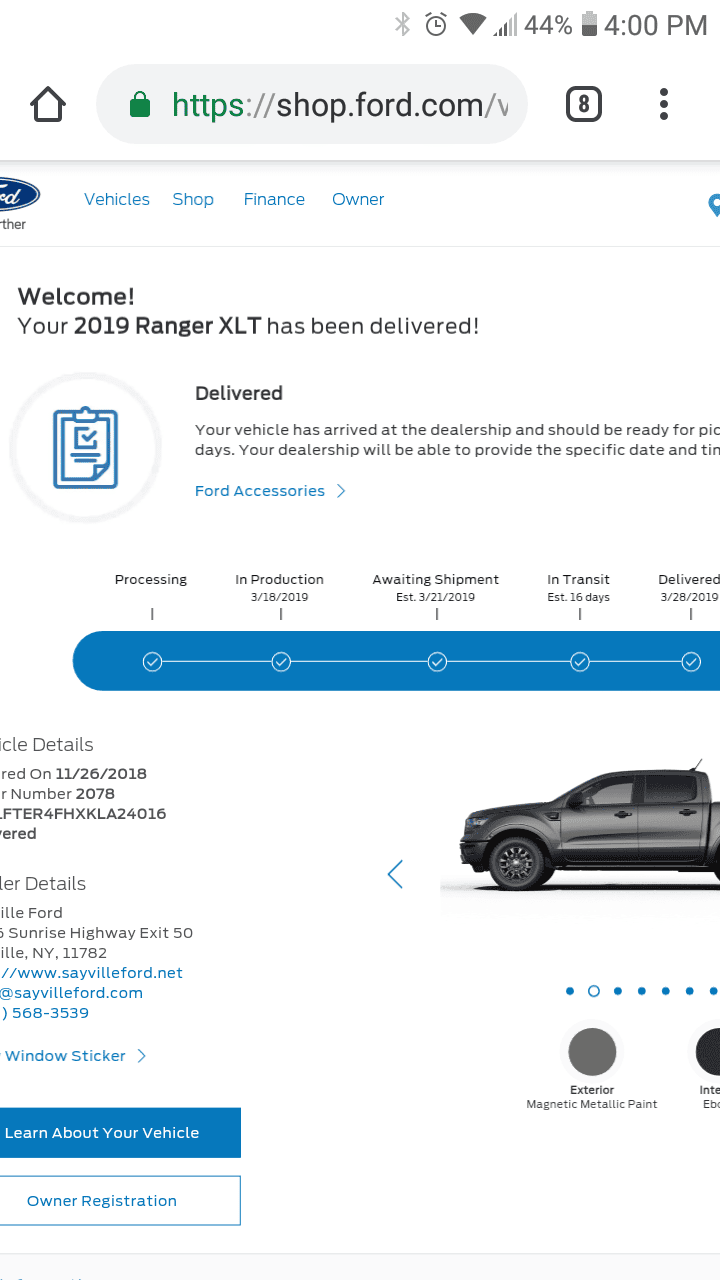Tap the alarm clock status icon
Viewport: 720px width, 1280px height.
click(436, 25)
